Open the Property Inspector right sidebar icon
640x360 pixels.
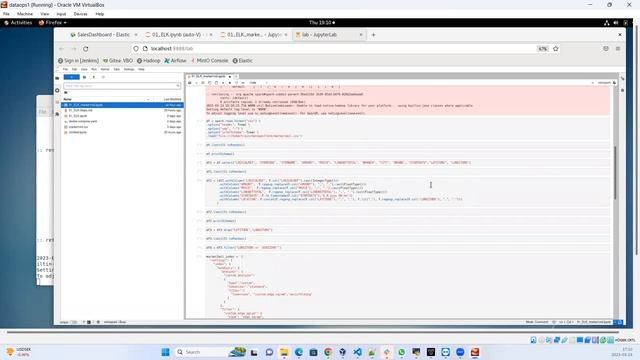[x=622, y=78]
